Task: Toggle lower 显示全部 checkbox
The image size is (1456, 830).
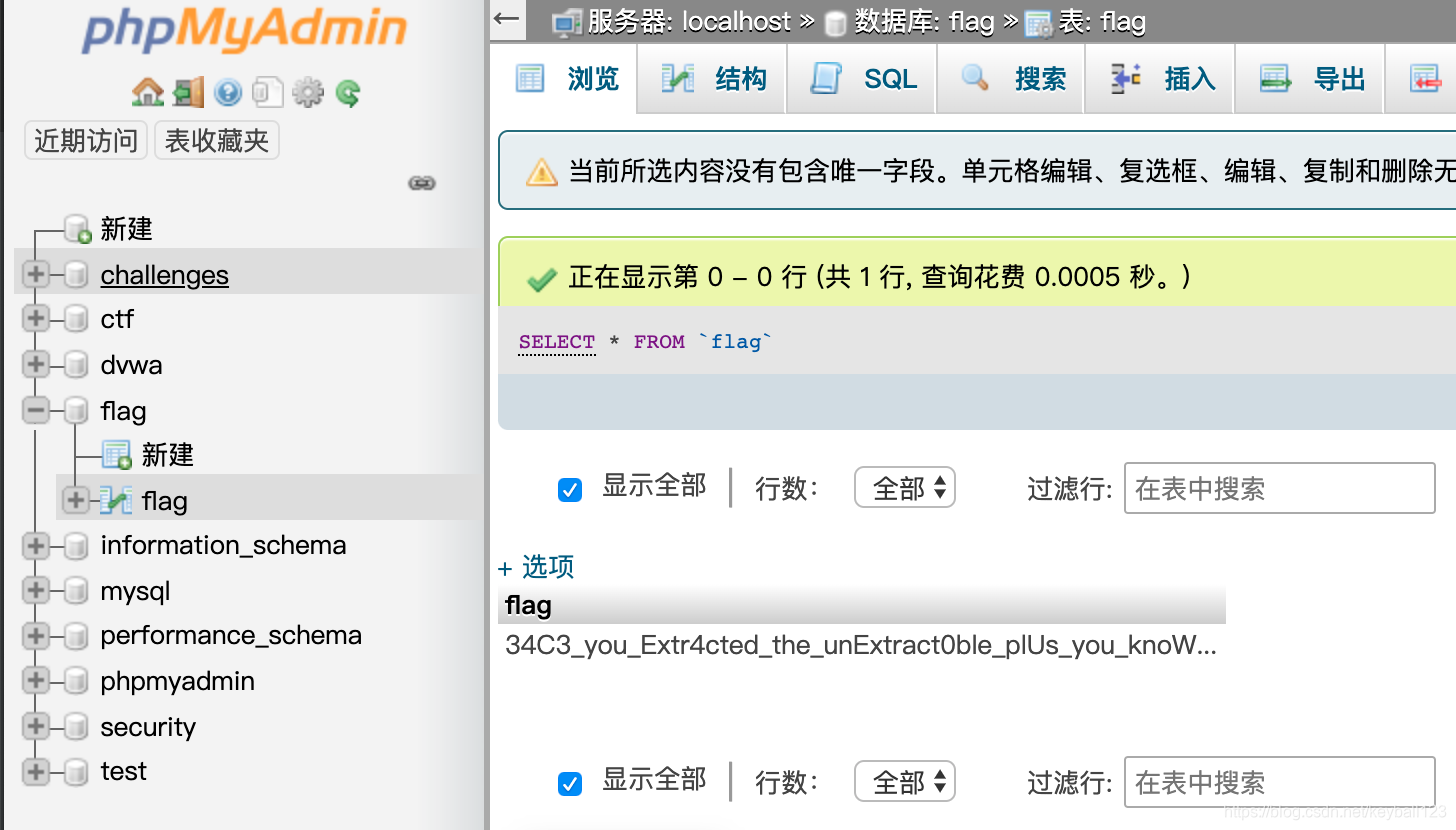Action: click(x=570, y=782)
